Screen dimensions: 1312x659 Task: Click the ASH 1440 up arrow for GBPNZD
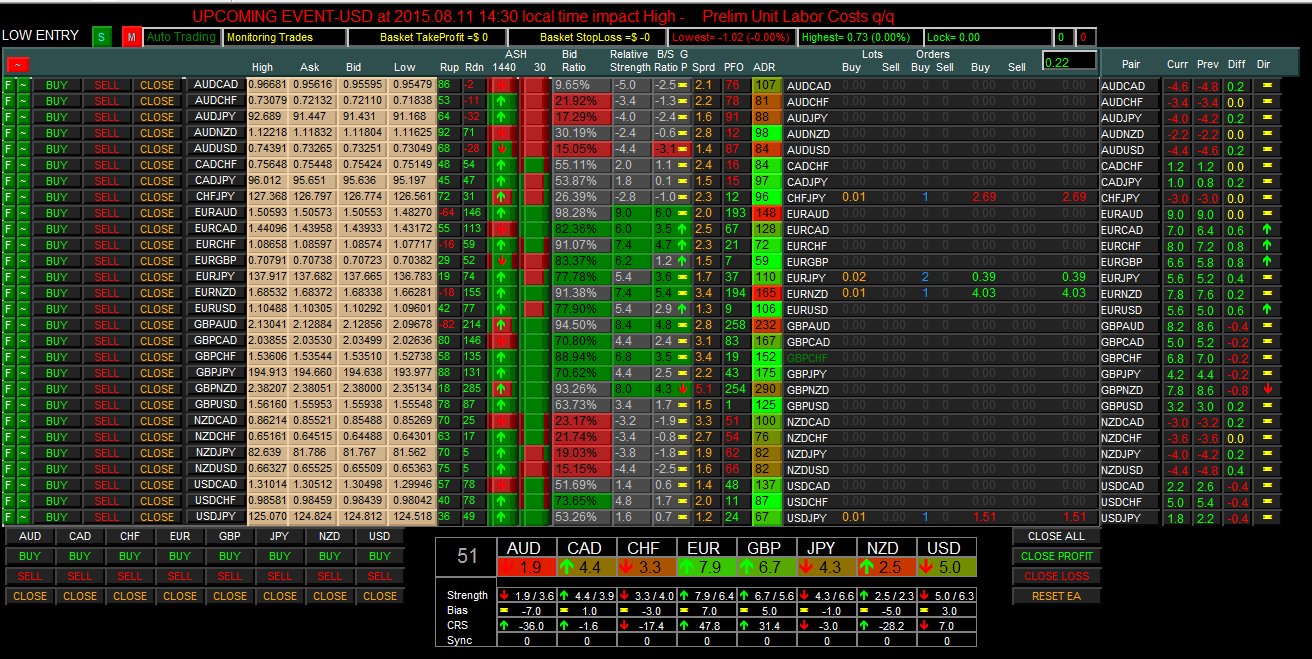point(499,389)
